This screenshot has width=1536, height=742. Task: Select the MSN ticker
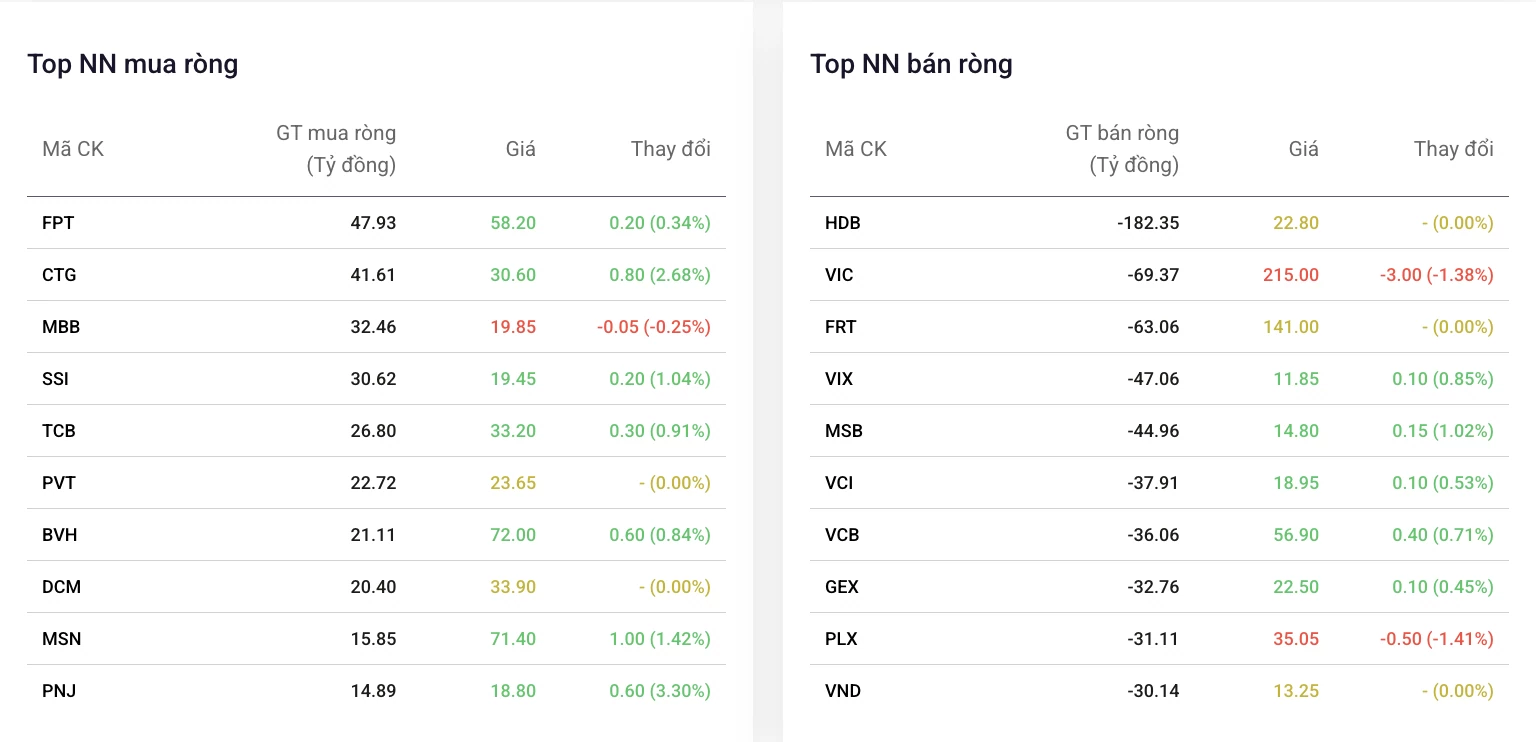[61, 639]
